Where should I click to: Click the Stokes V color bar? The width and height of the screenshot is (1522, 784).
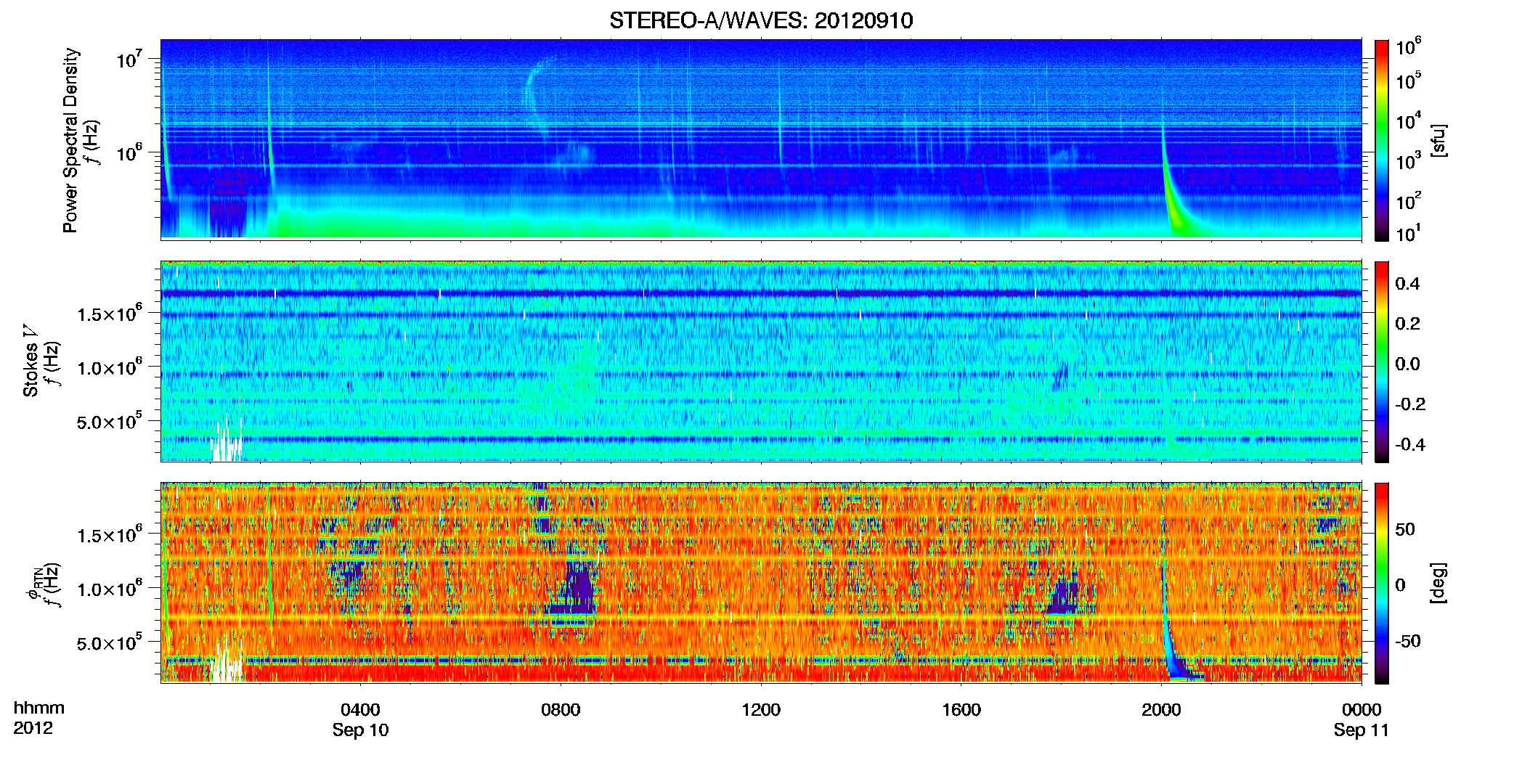(1382, 362)
